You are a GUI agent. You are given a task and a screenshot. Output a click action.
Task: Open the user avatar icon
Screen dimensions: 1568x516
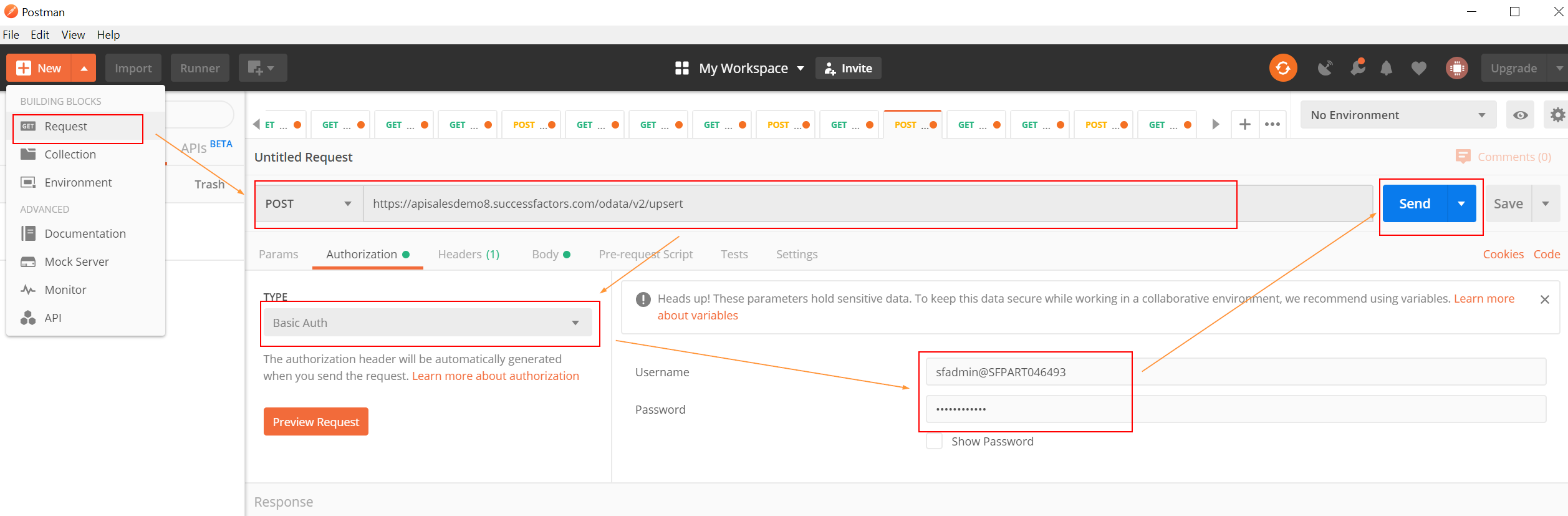click(1457, 68)
